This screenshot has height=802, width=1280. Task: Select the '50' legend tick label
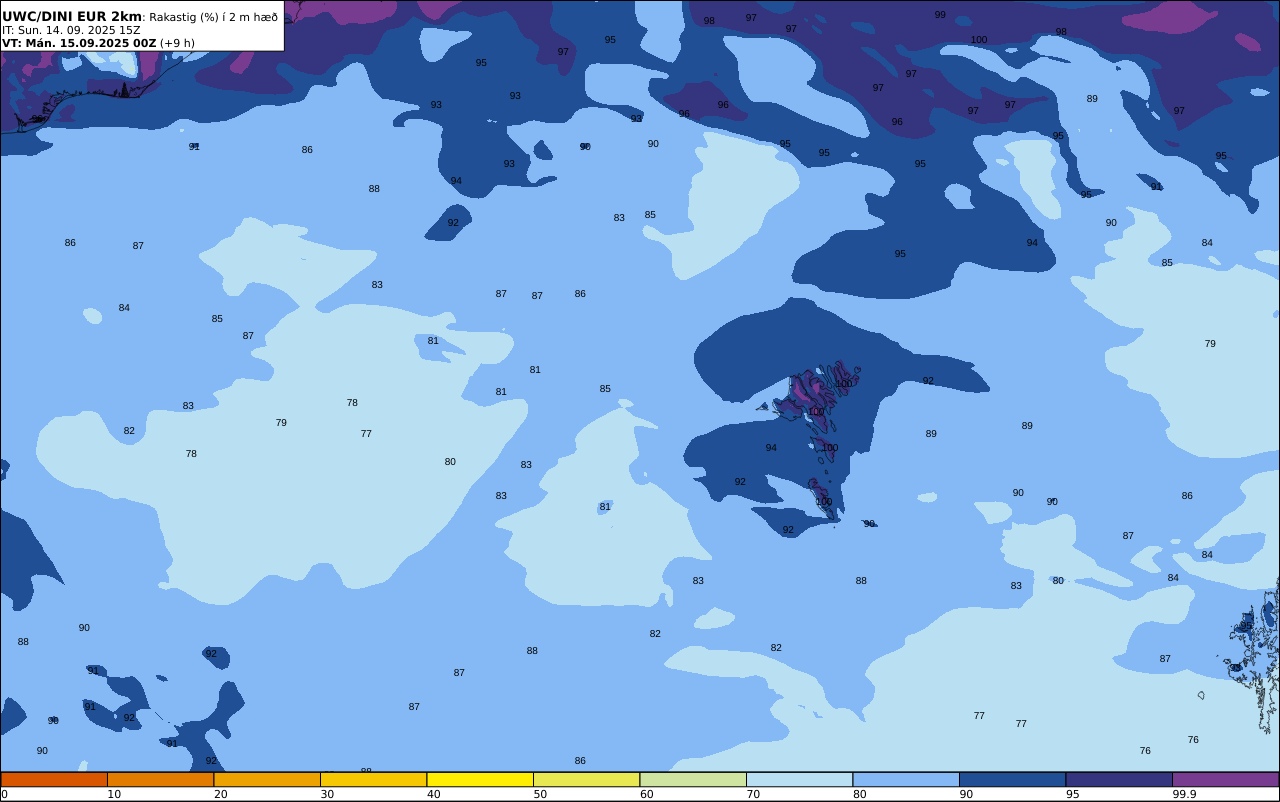tap(540, 794)
